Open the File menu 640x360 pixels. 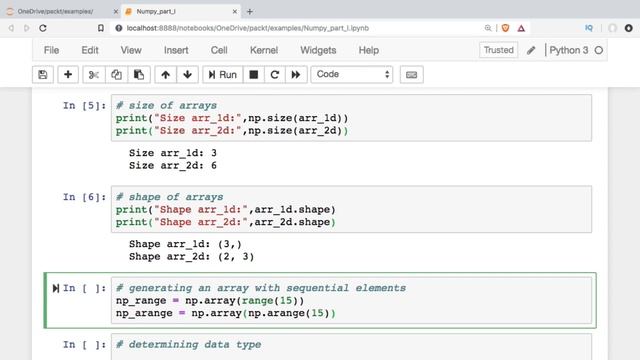(51, 50)
